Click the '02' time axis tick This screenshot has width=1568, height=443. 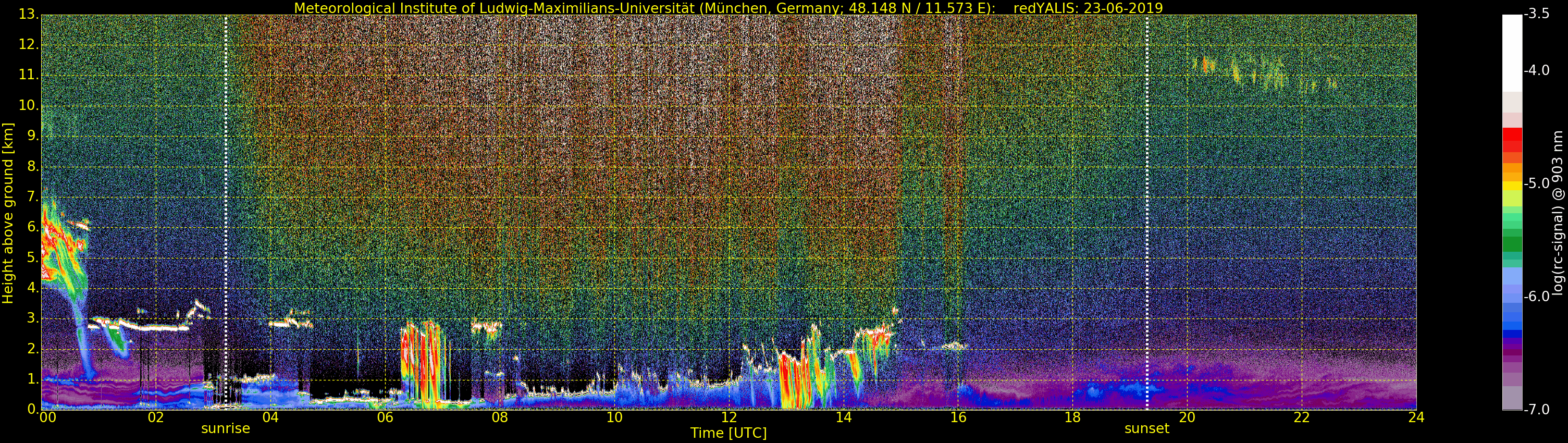click(x=156, y=417)
